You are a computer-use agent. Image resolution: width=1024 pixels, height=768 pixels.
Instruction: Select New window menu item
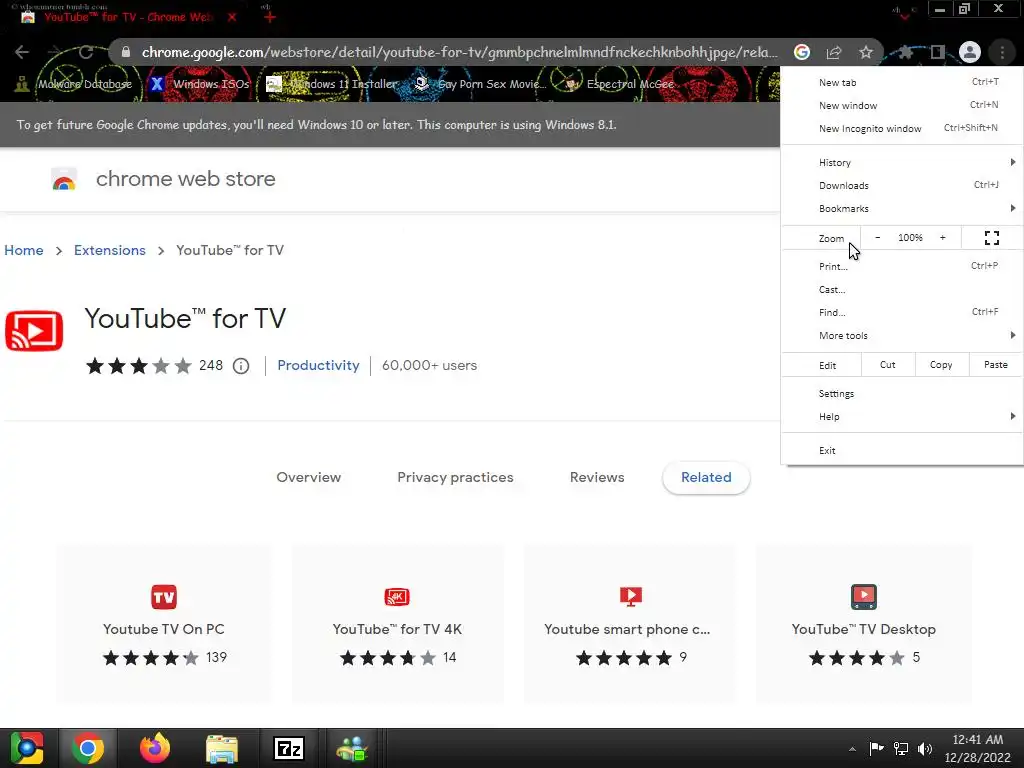(902, 105)
